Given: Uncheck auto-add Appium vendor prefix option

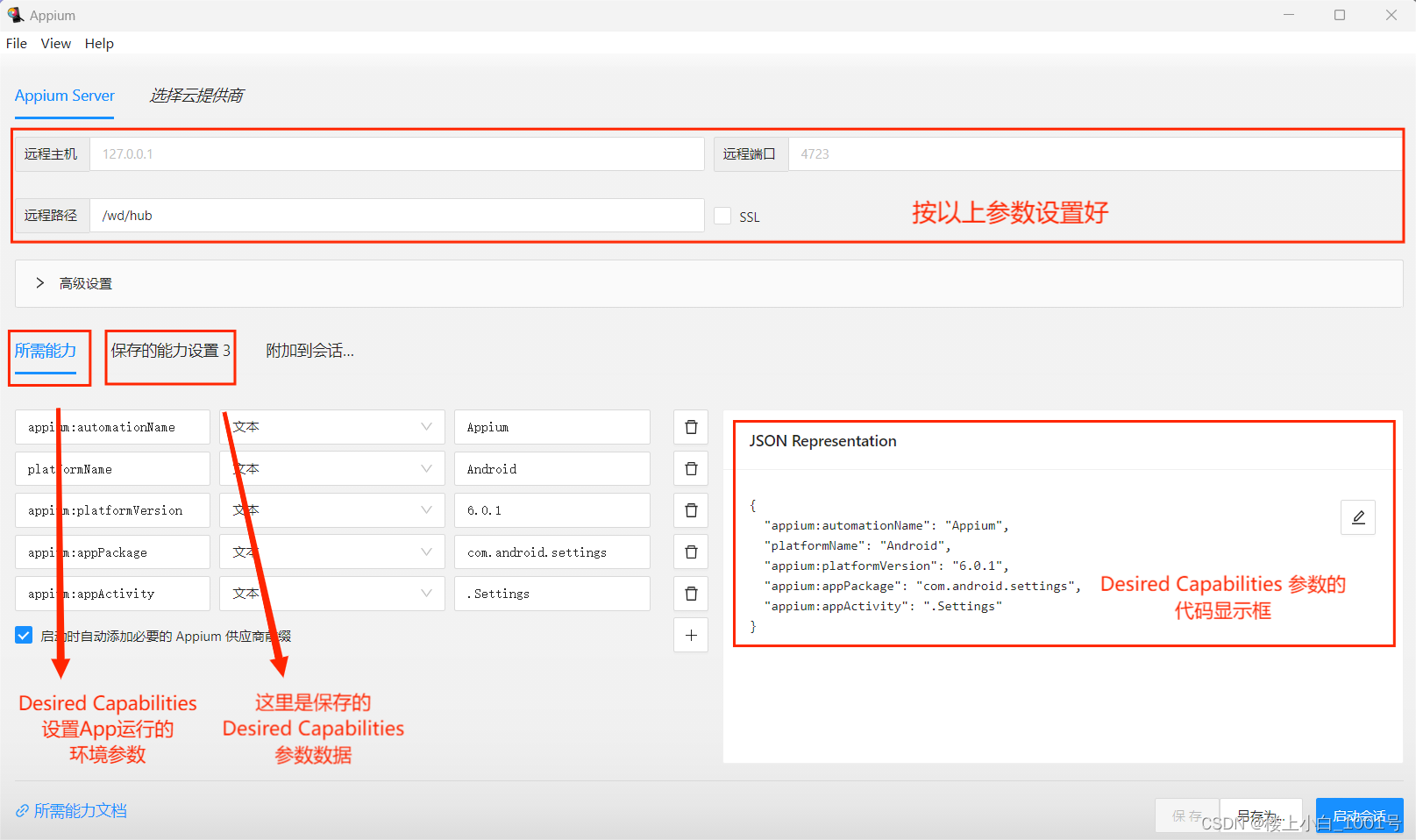Looking at the screenshot, I should [x=24, y=636].
